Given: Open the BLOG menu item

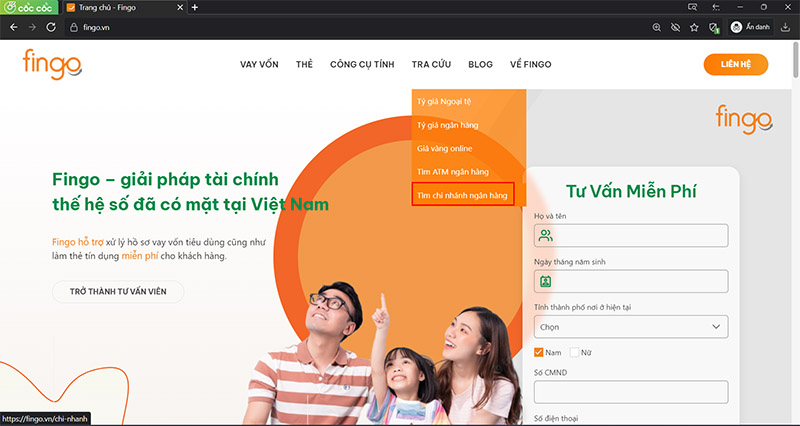Looking at the screenshot, I should coord(481,64).
